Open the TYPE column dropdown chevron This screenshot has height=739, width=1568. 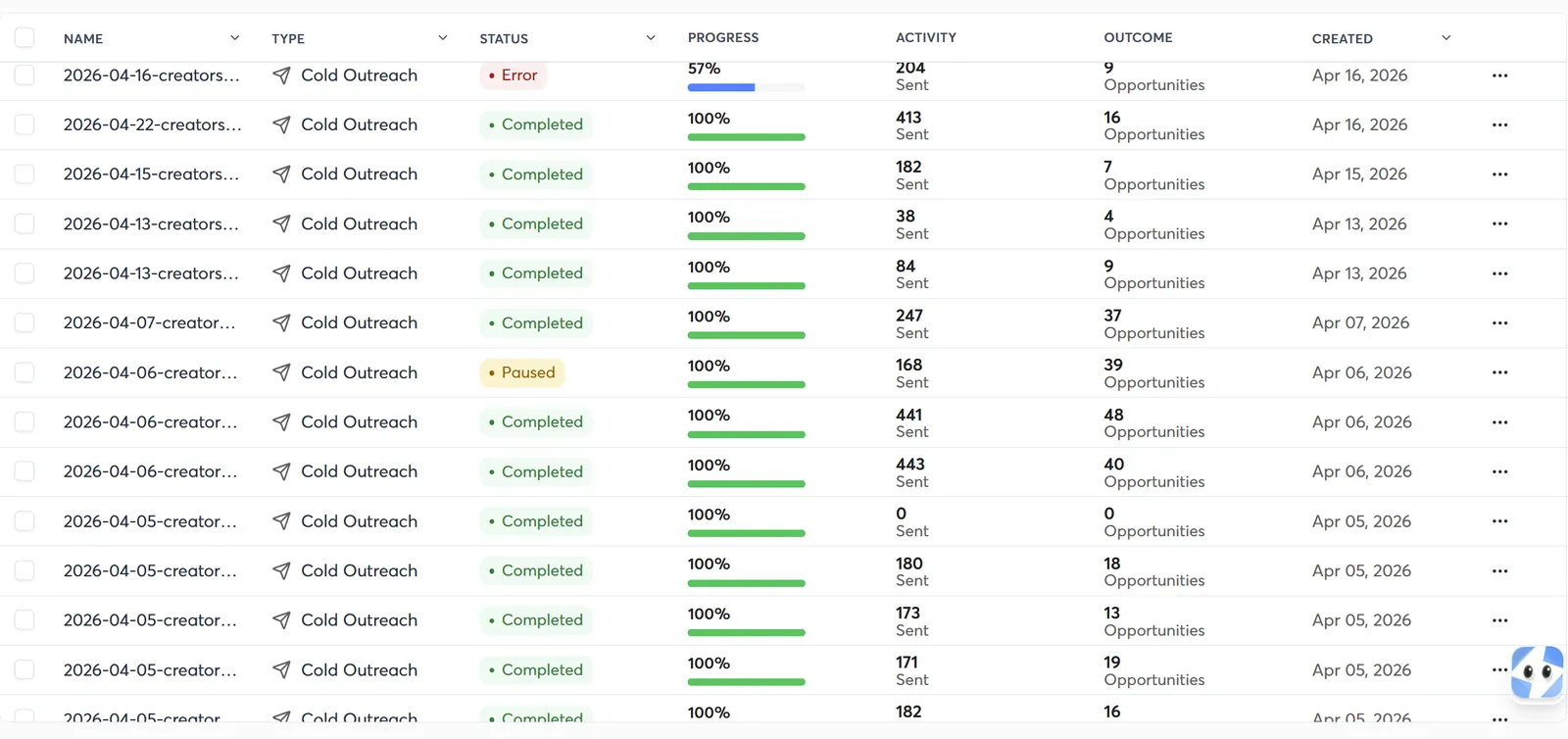[x=442, y=38]
